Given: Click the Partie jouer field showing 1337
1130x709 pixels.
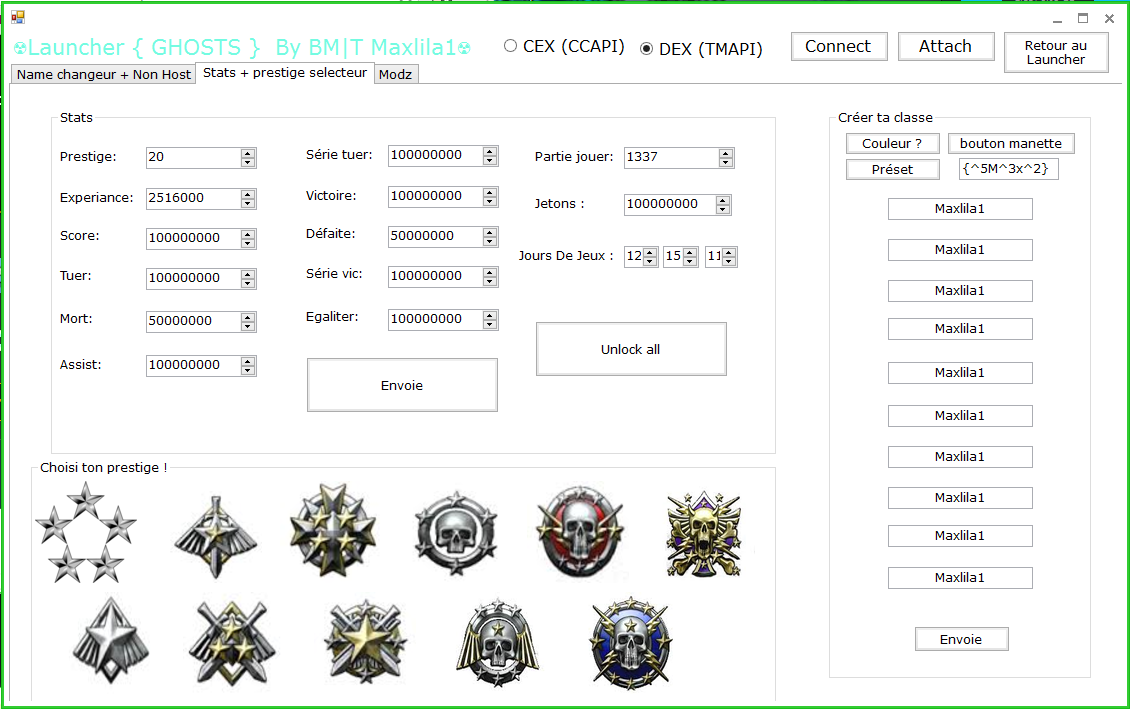Looking at the screenshot, I should [x=672, y=157].
